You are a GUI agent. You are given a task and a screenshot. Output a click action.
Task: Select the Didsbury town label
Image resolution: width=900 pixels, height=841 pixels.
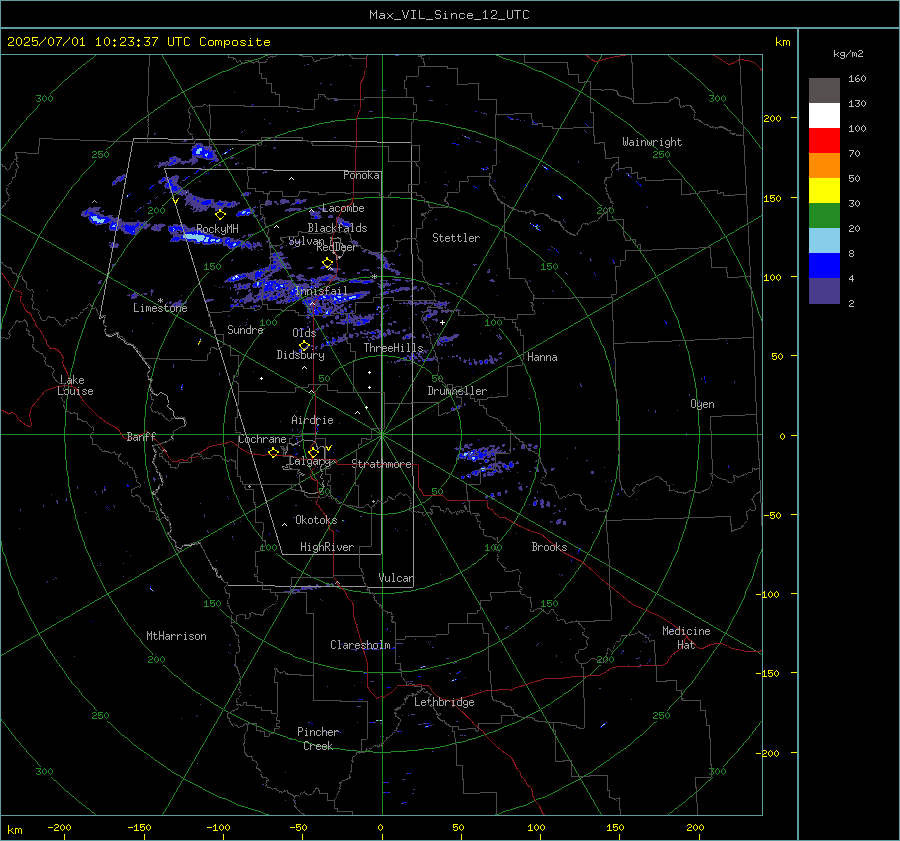(x=300, y=355)
